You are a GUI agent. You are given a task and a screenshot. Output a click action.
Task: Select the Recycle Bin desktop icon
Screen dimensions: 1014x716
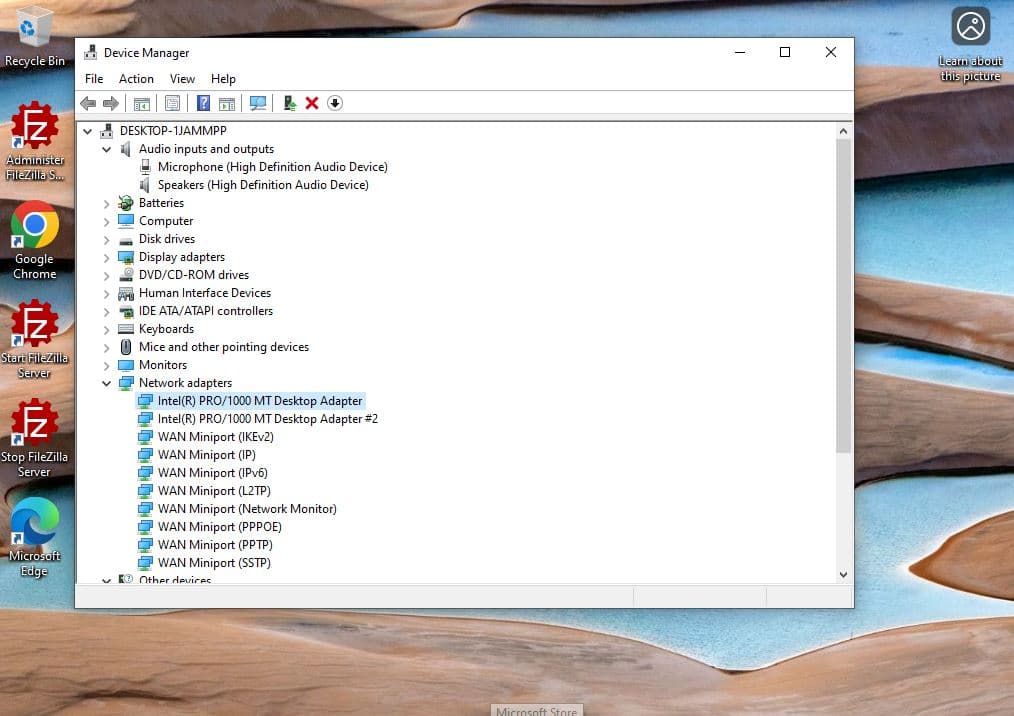pos(34,26)
